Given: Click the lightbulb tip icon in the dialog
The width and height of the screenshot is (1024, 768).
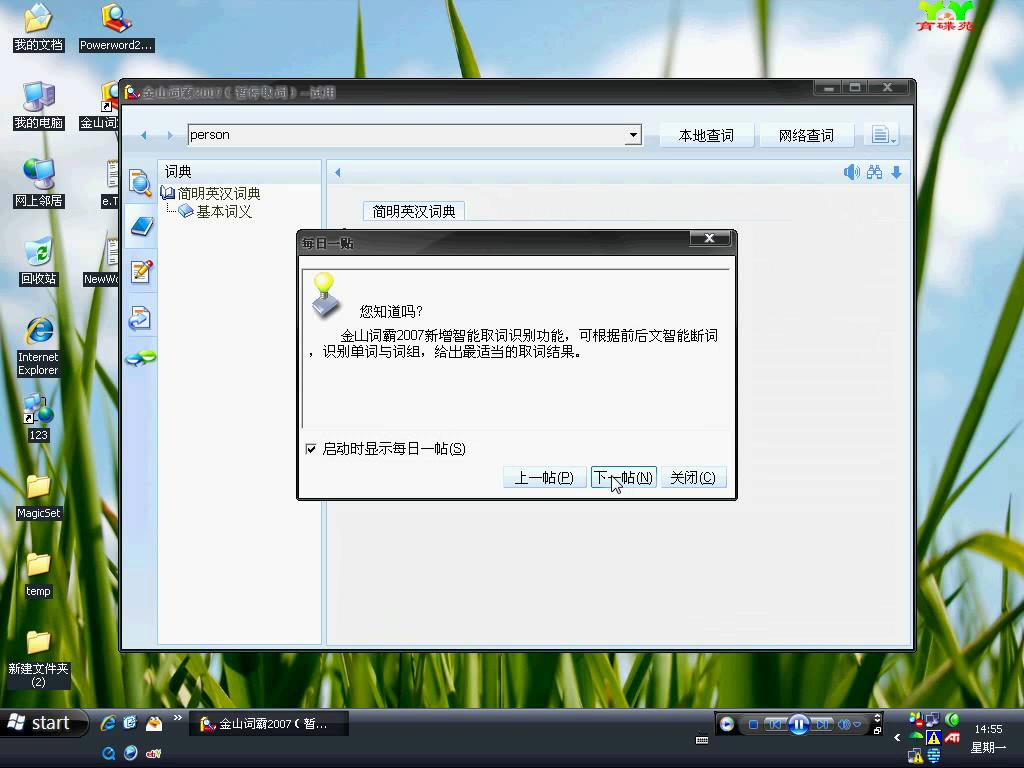Looking at the screenshot, I should pyautogui.click(x=325, y=295).
